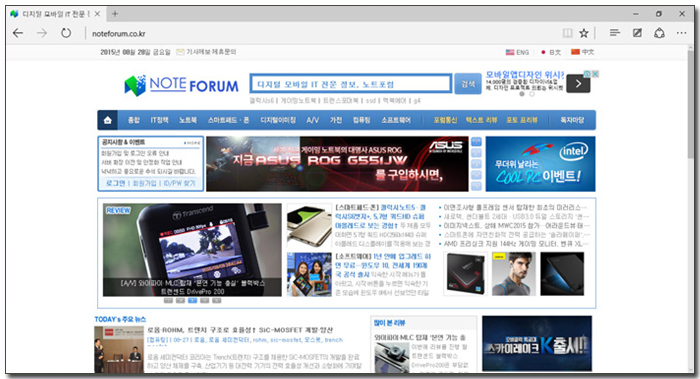This screenshot has height=379, width=700.
Task: Refresh the page with reload icon
Action: (66, 33)
